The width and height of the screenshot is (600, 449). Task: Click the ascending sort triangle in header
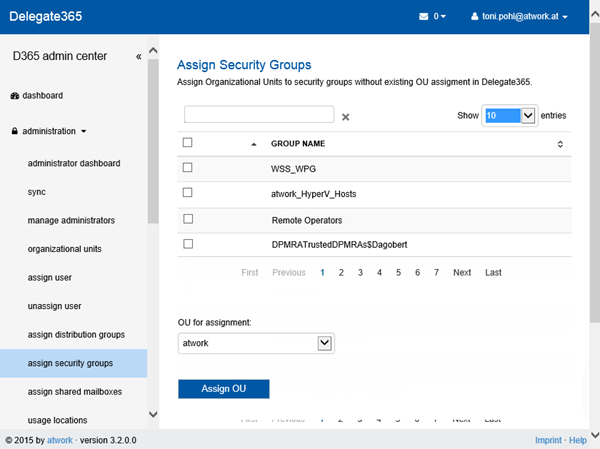(x=253, y=144)
